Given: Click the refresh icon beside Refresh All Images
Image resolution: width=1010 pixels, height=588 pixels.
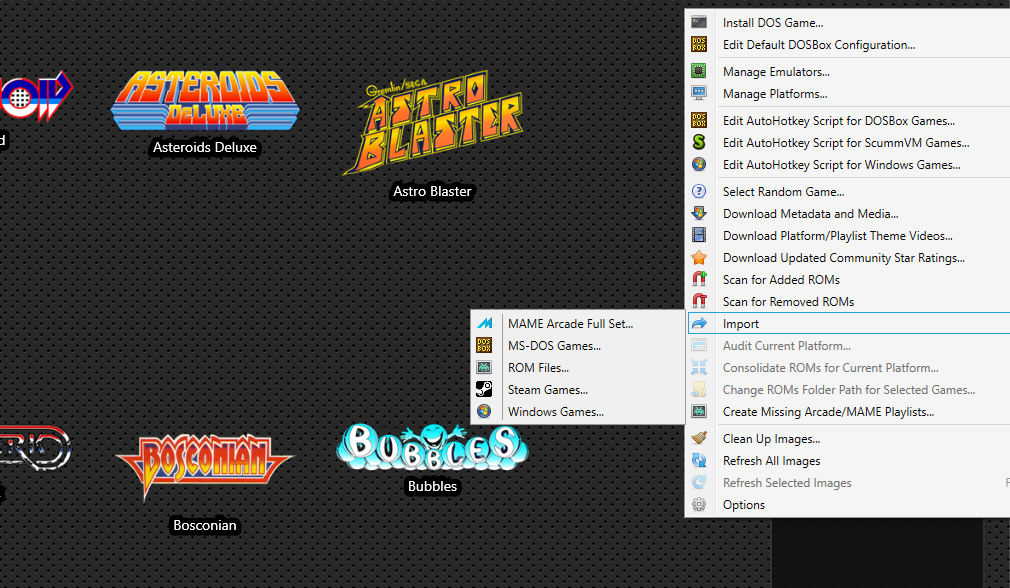Looking at the screenshot, I should coord(699,460).
